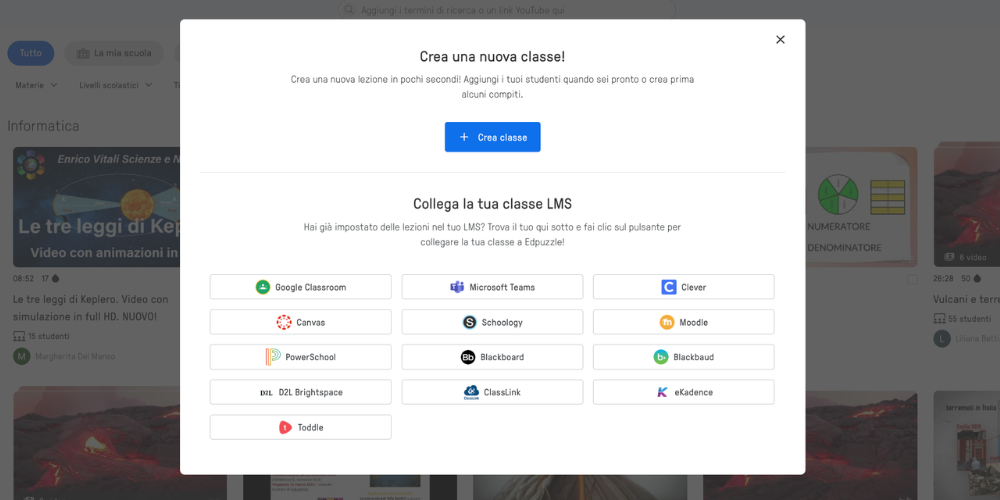The image size is (1000, 500).
Task: Select the Microsoft Teams logo
Action: coord(457,287)
